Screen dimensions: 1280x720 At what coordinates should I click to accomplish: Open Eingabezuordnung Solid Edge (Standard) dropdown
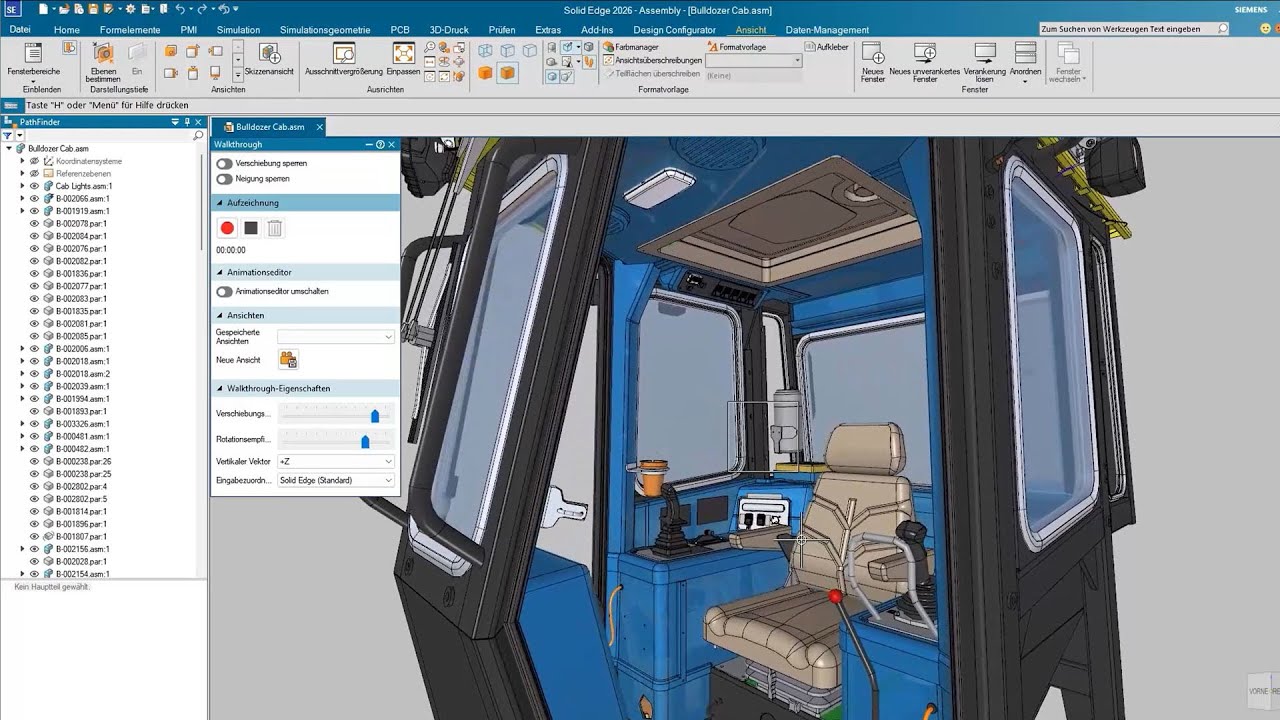tap(336, 480)
